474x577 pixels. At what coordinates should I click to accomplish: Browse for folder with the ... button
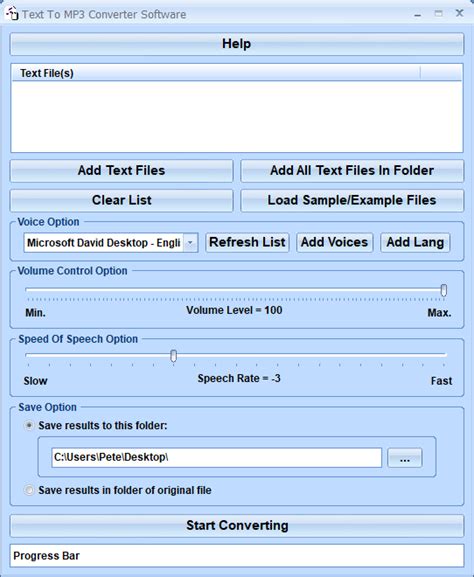405,458
